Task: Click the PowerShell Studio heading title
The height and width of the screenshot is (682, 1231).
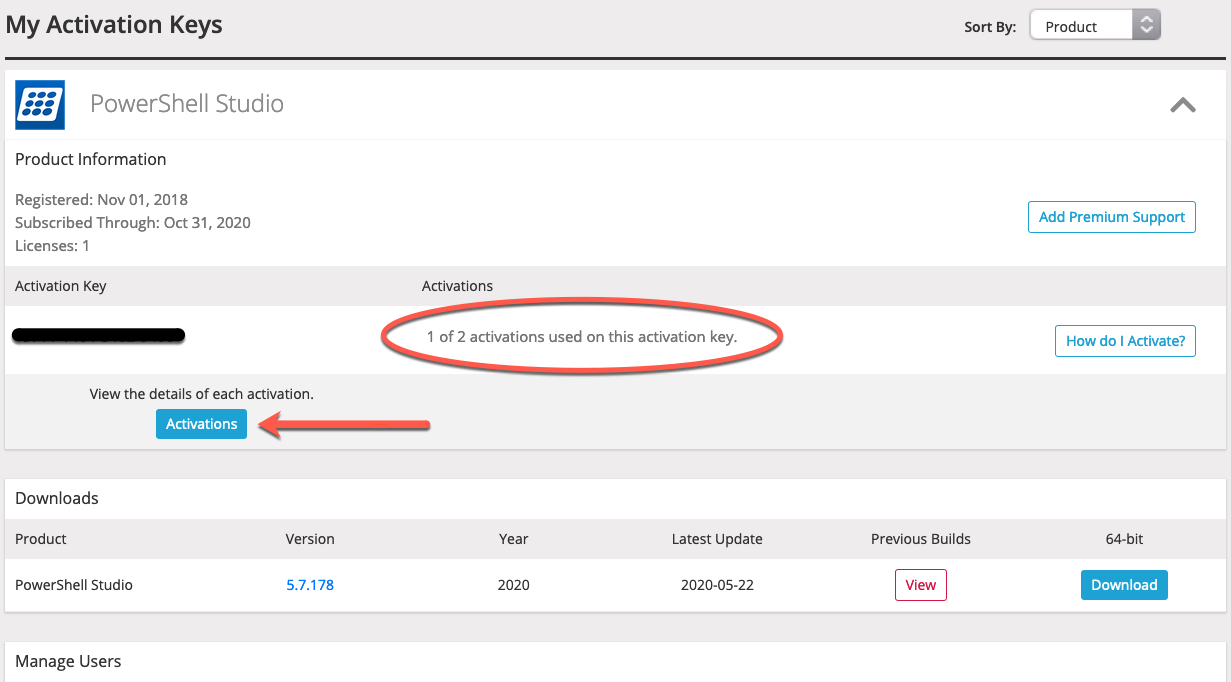Action: (x=187, y=104)
